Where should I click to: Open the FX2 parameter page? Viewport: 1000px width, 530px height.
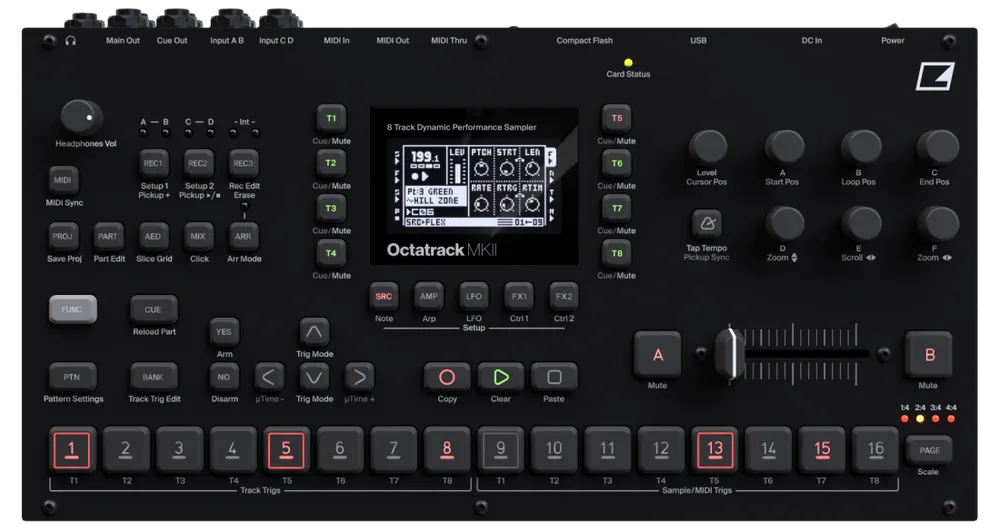click(564, 297)
